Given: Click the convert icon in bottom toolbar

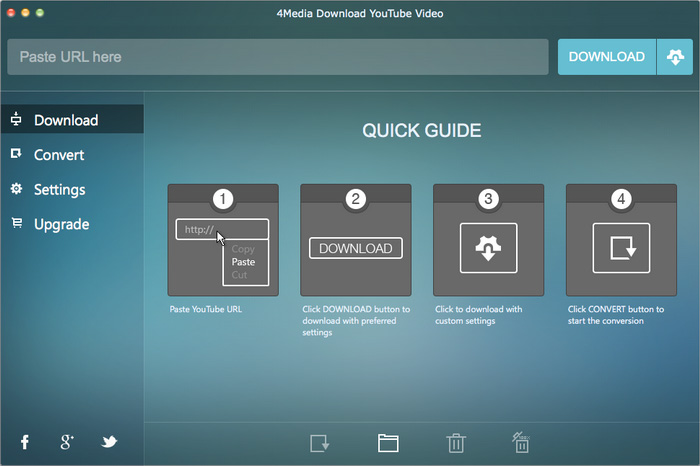Looking at the screenshot, I should click(320, 443).
